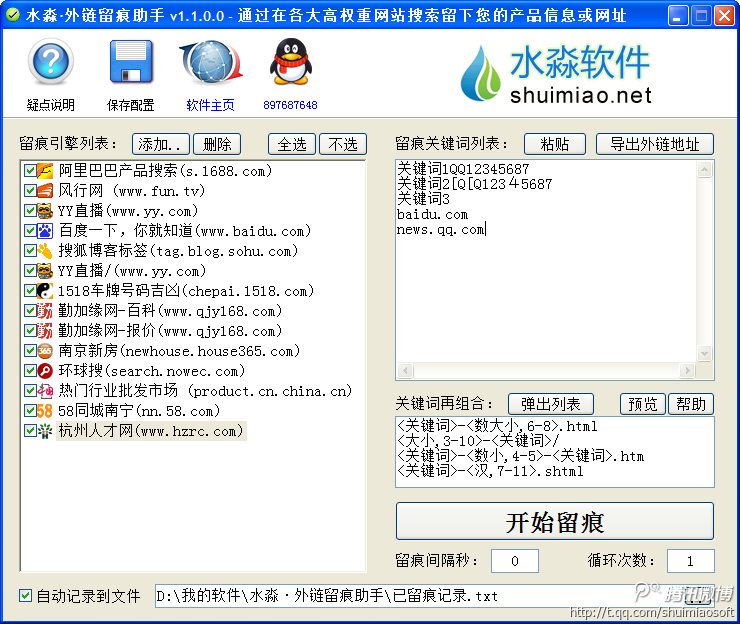Click the 粘贴 keywords button
Viewport: 740px width, 624px height.
[x=555, y=144]
